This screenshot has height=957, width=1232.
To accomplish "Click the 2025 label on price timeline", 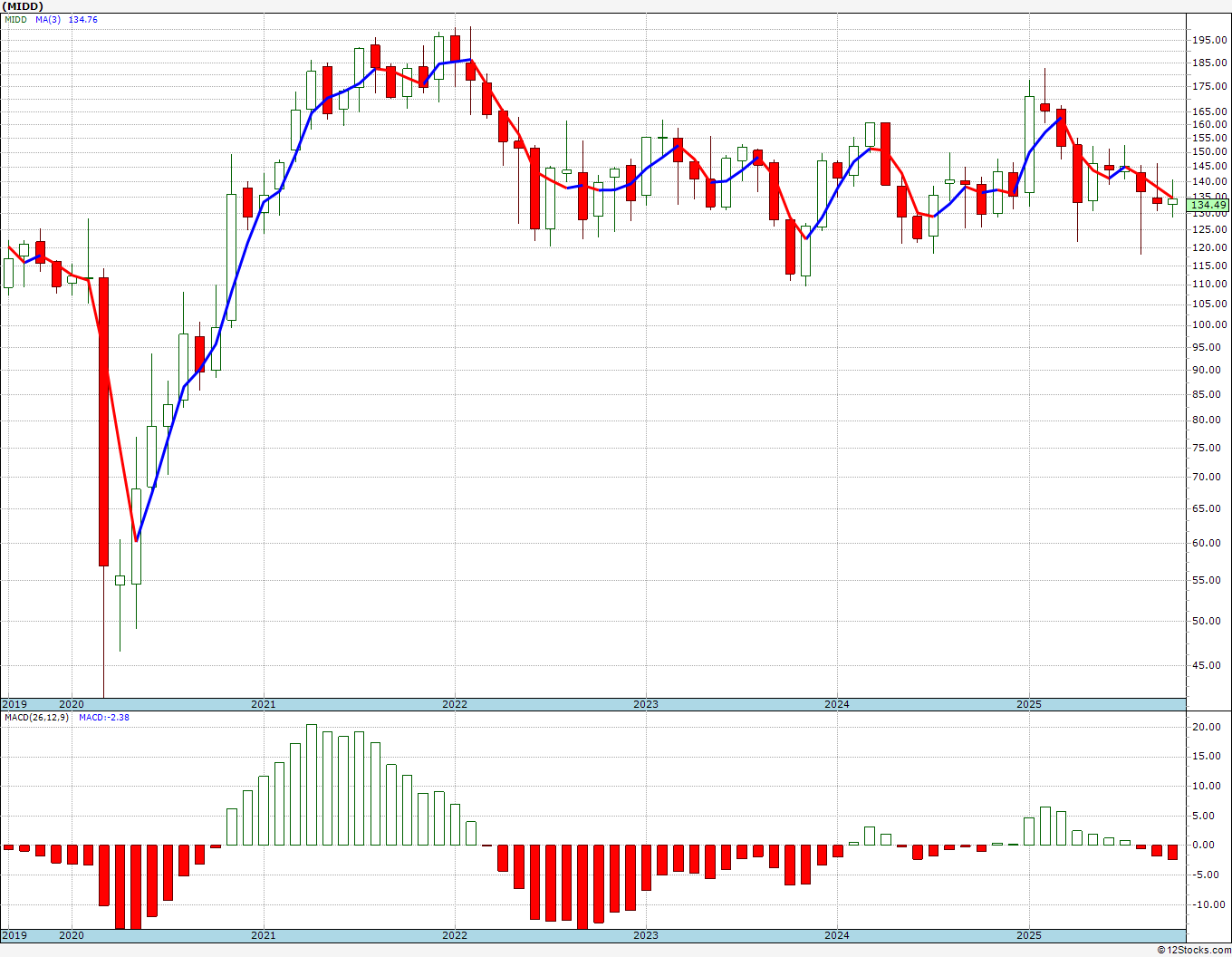I will pos(1029,704).
